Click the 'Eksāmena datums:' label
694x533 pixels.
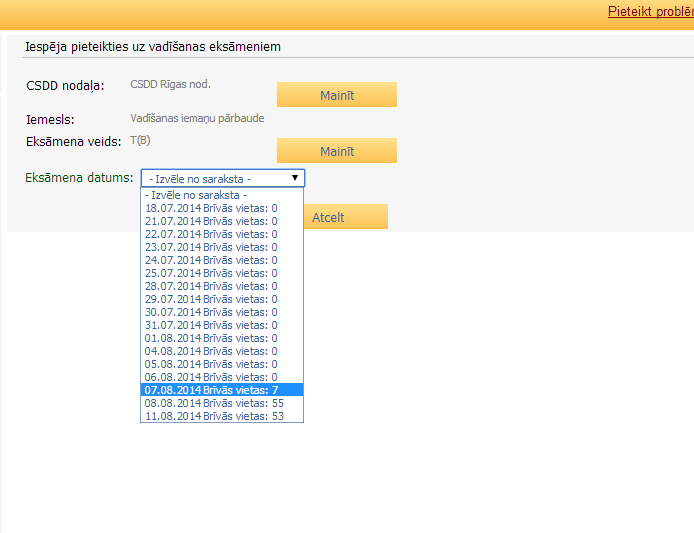79,178
